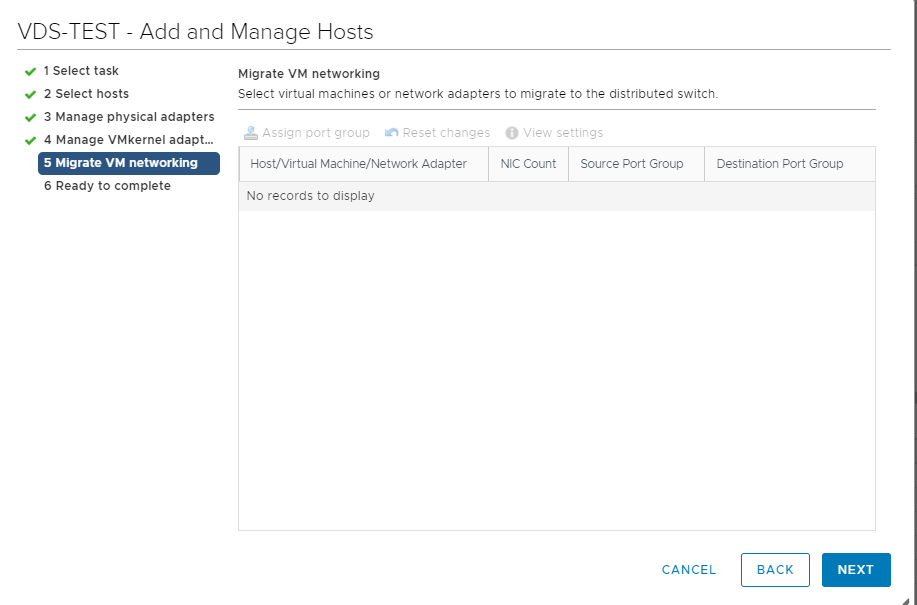The image size is (917, 605).
Task: Click View settings label
Action: tap(563, 133)
